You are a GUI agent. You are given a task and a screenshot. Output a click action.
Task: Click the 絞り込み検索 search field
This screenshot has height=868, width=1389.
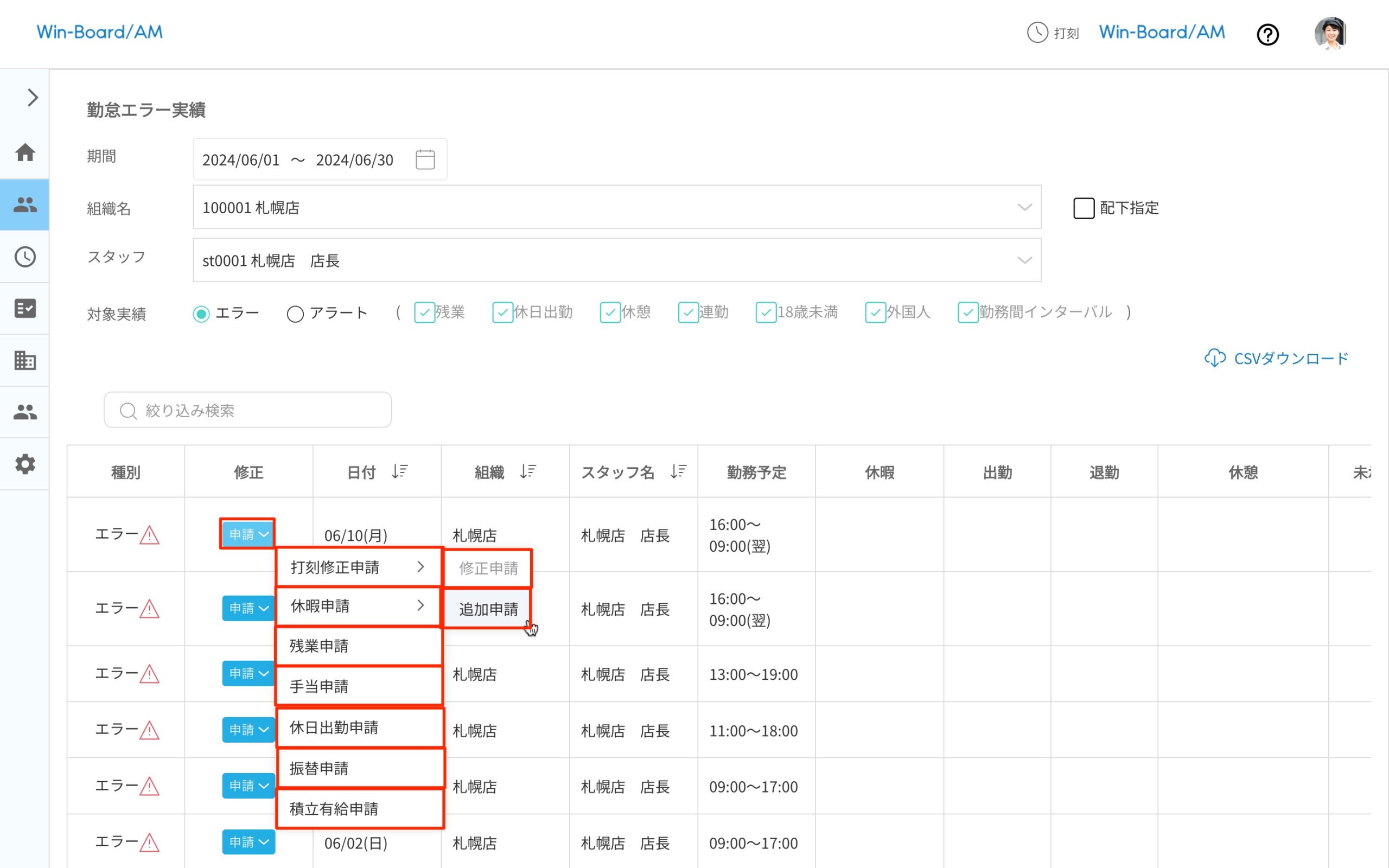(248, 411)
